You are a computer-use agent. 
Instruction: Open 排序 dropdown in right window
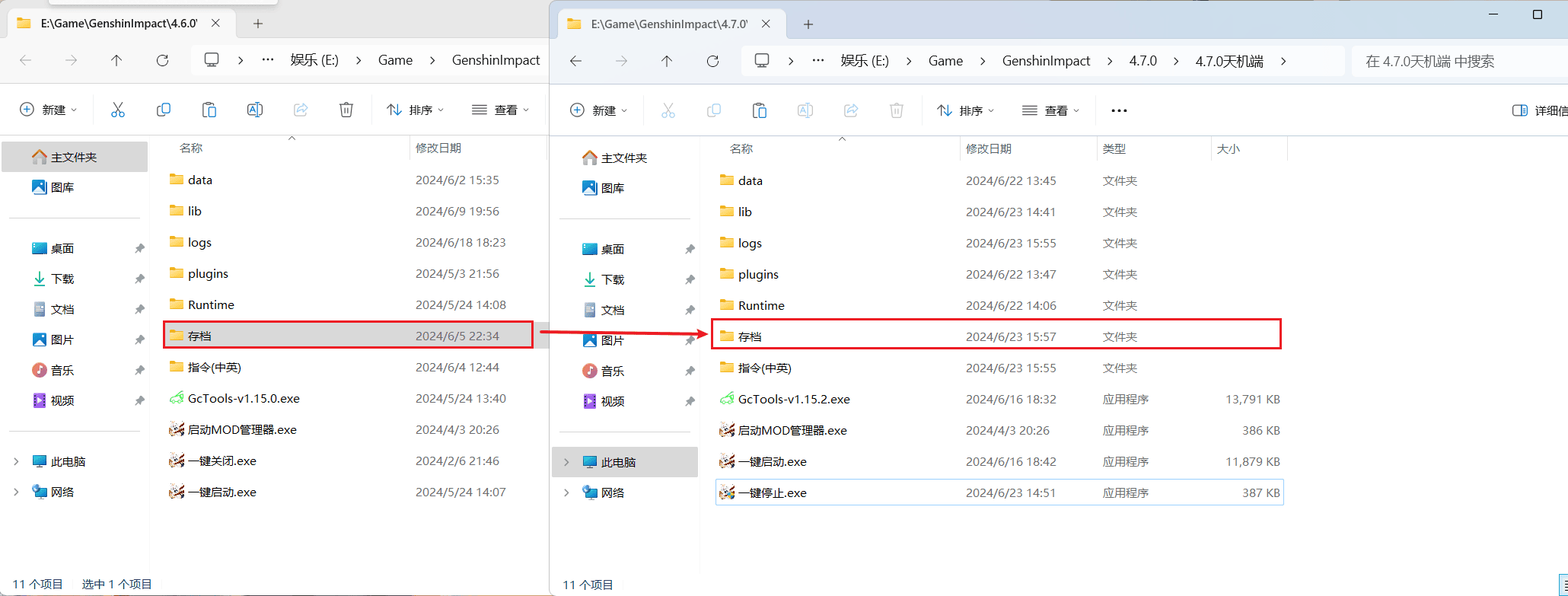click(x=966, y=110)
